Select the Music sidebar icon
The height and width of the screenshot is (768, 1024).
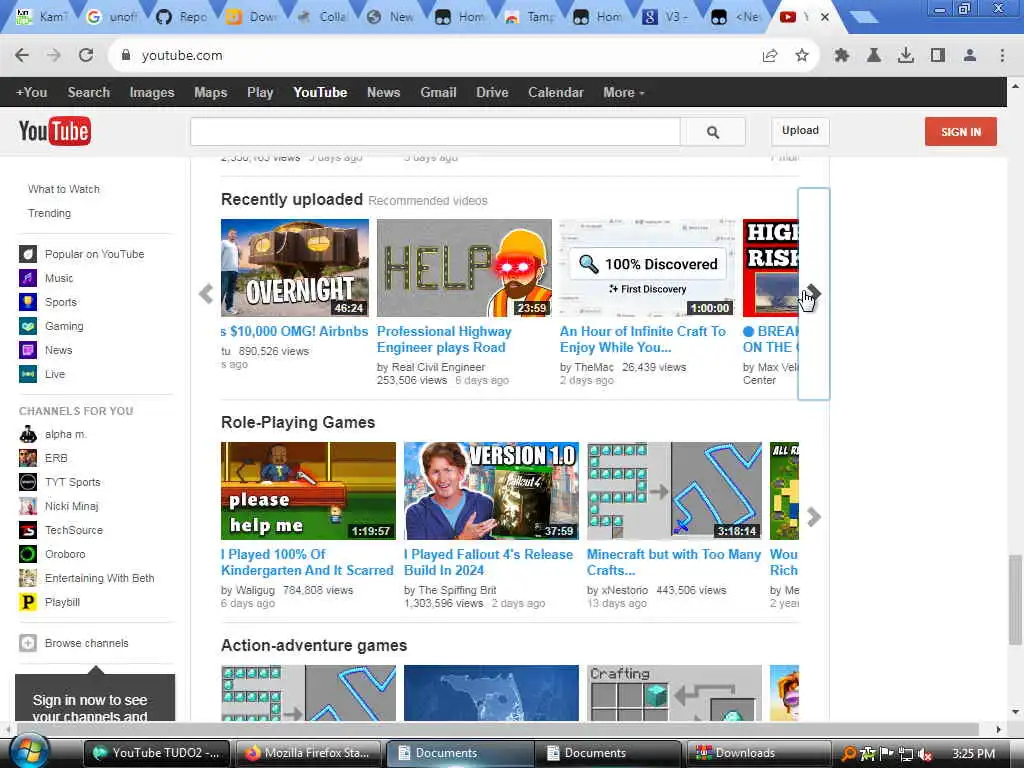coord(27,278)
